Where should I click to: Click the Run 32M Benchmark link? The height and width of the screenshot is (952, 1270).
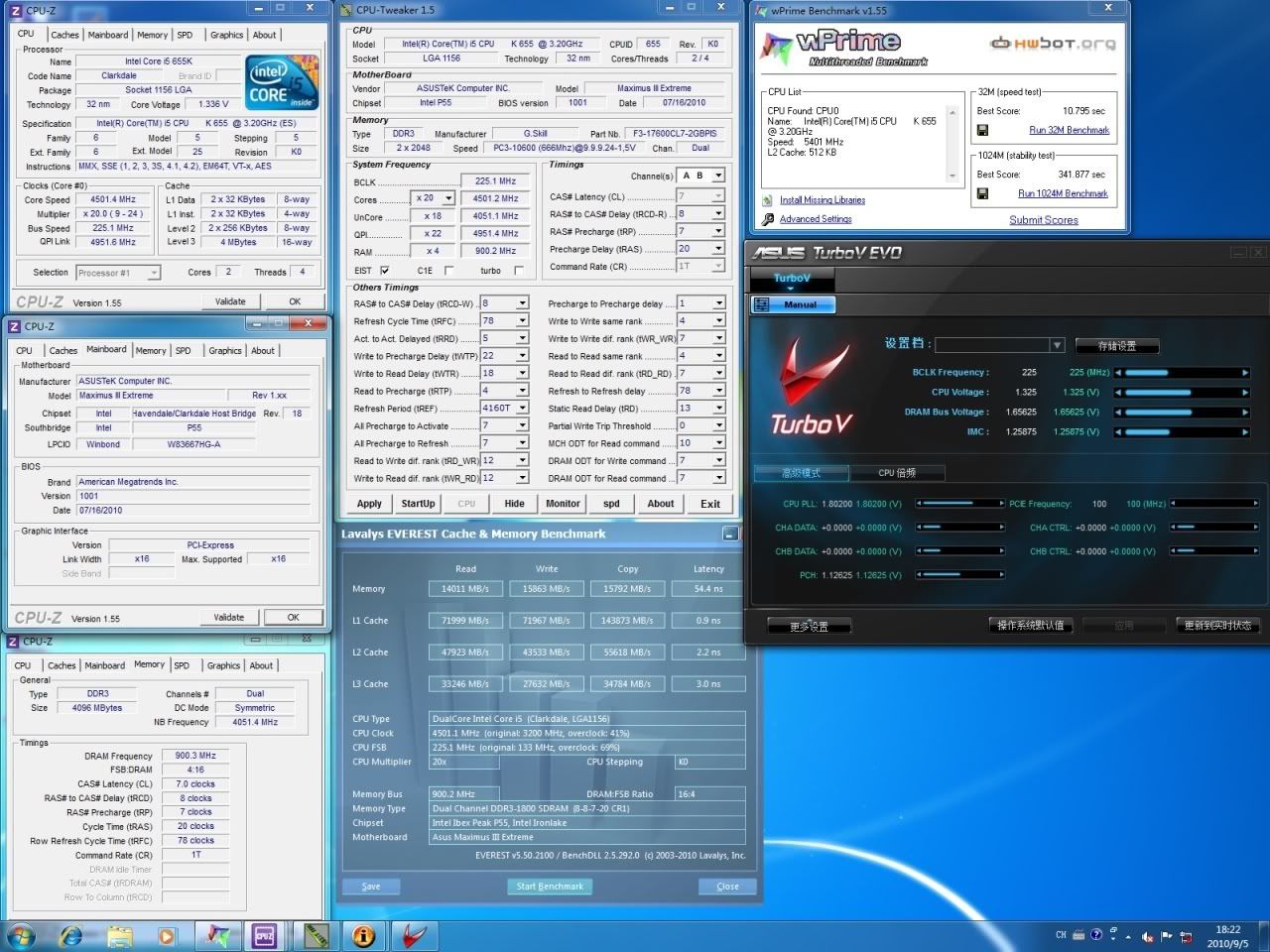click(1069, 130)
